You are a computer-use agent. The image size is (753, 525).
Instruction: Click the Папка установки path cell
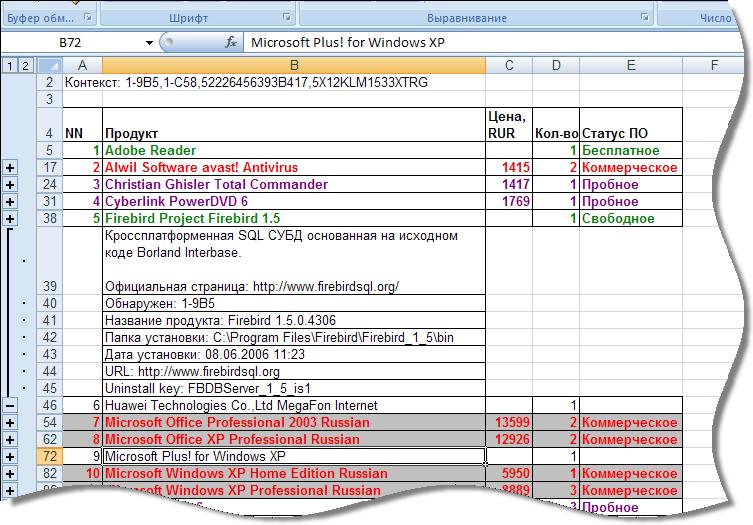[294, 338]
